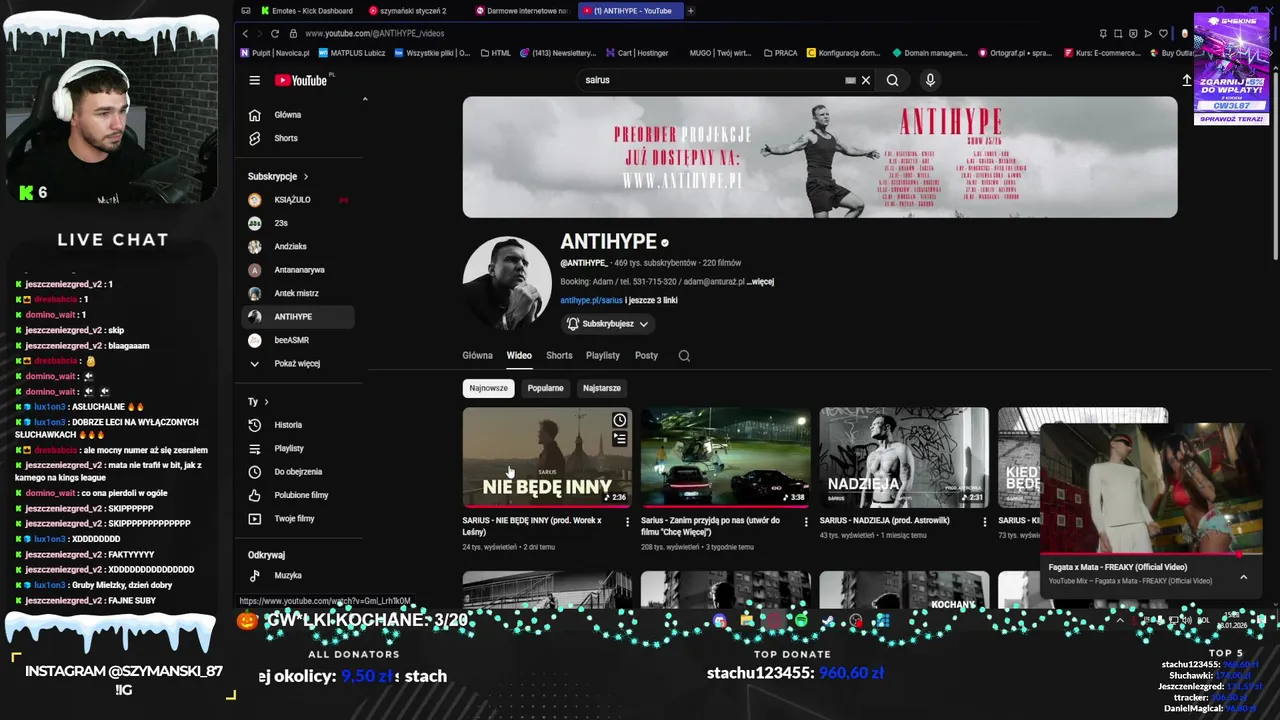Click the FREAKY miniplayer video
The height and width of the screenshot is (720, 1280).
[x=1151, y=488]
